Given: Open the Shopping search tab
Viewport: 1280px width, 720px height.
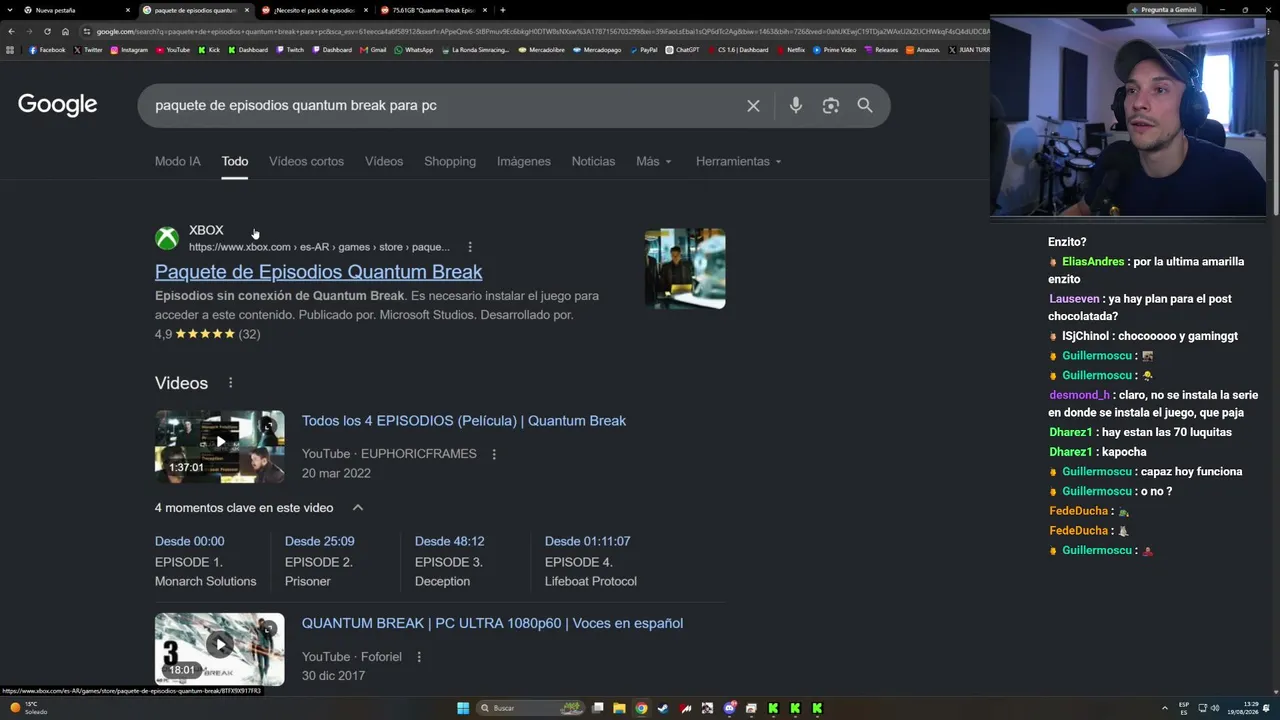Looking at the screenshot, I should click(x=450, y=161).
